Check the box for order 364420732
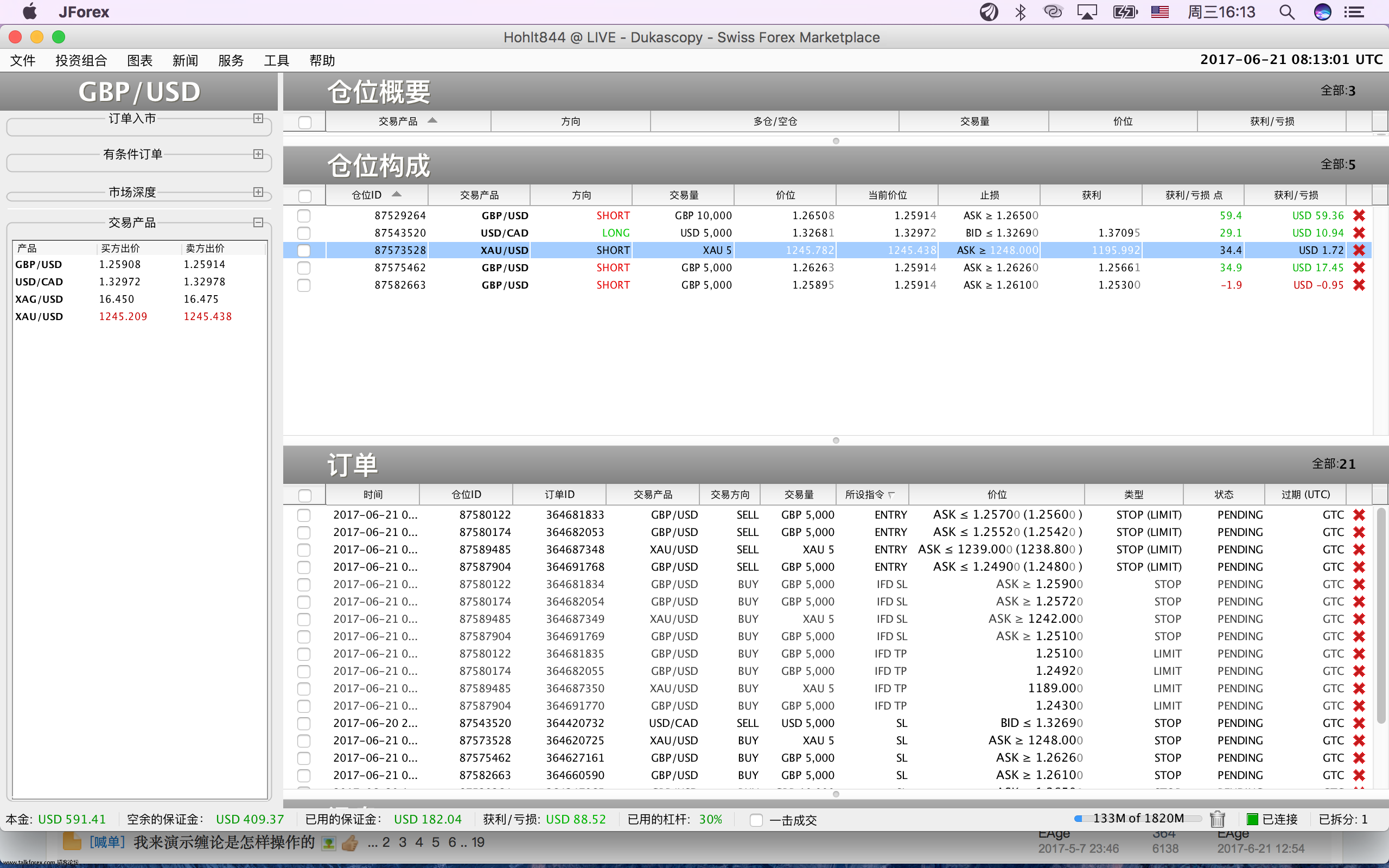The image size is (1389, 868). point(304,723)
